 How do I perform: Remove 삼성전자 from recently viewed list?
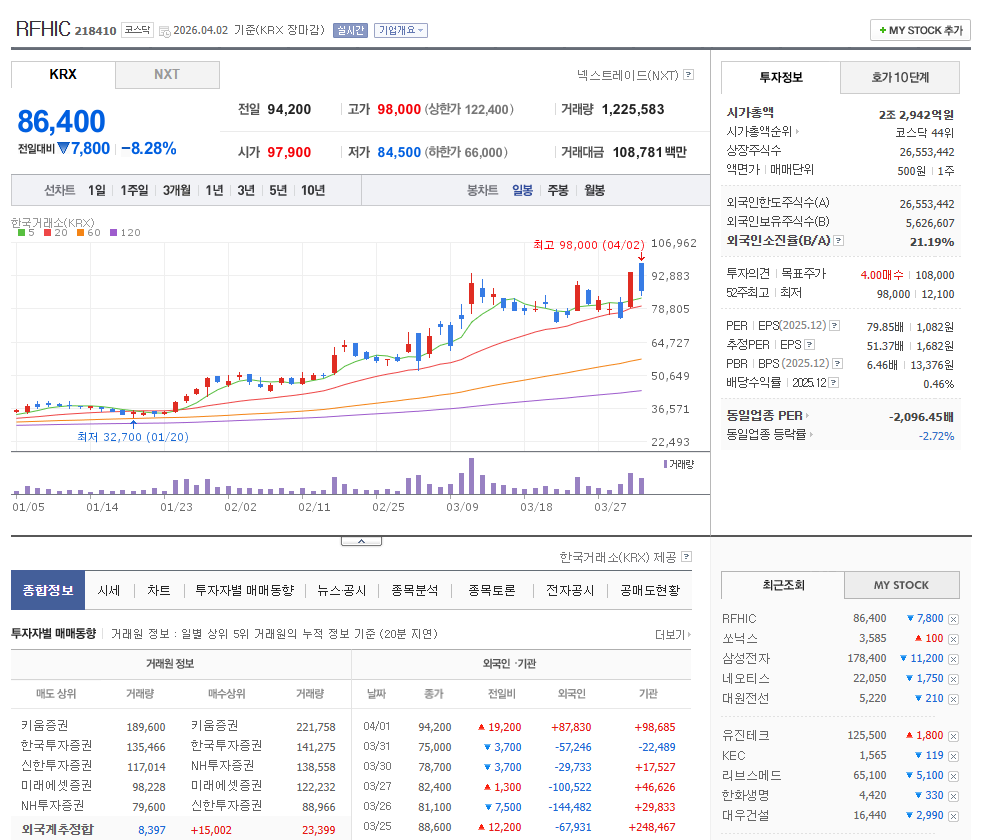point(954,659)
